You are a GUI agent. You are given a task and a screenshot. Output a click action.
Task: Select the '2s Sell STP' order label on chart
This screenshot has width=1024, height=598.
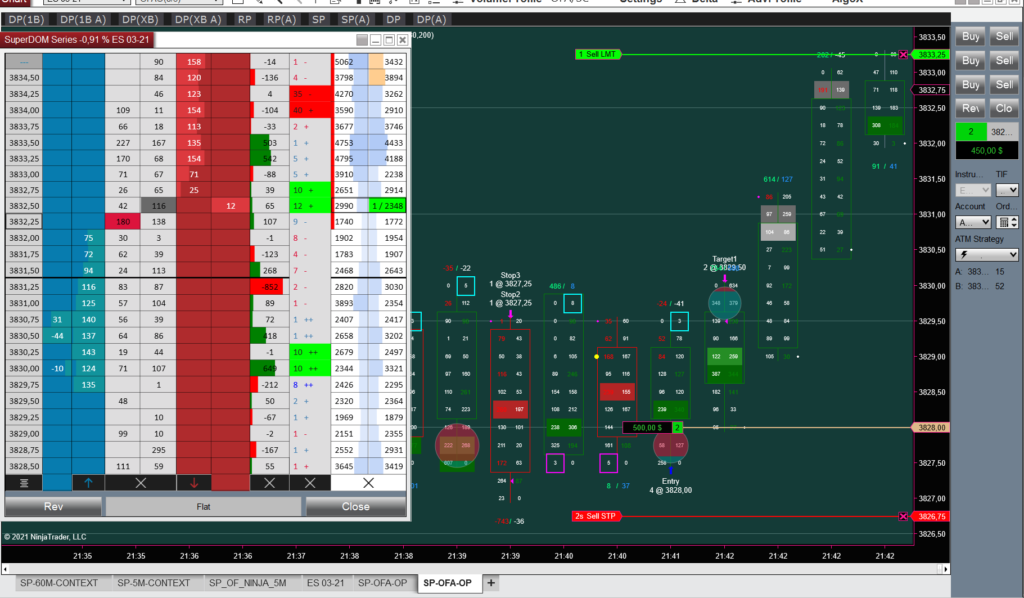[x=596, y=516]
